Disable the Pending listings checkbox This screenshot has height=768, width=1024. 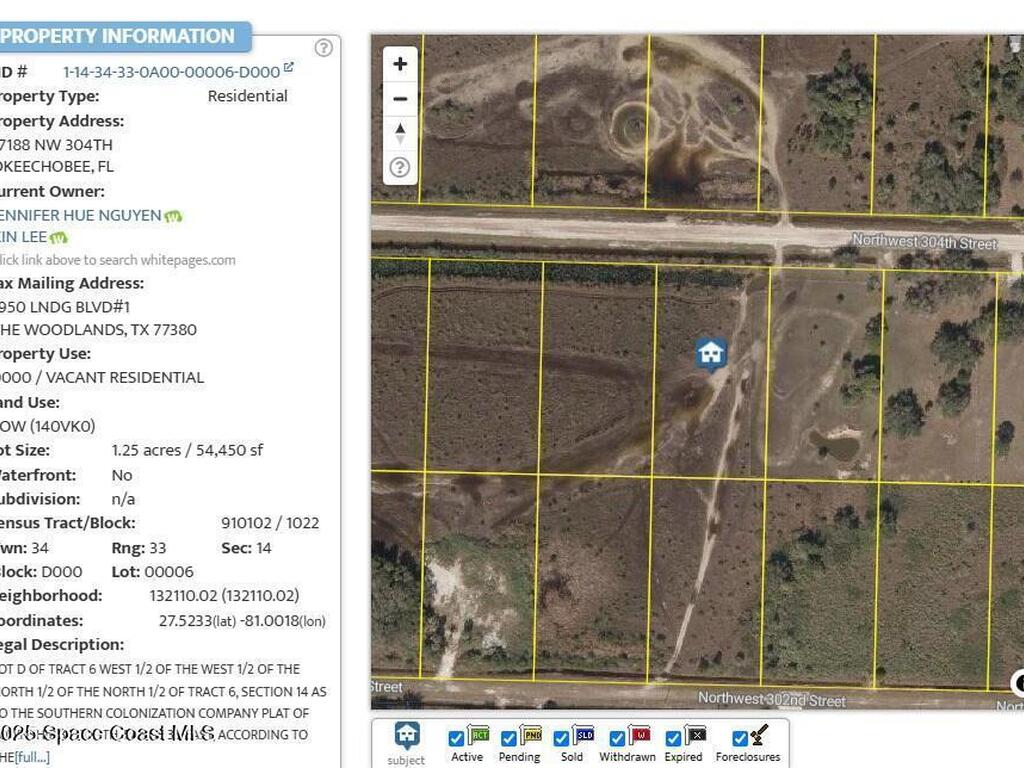coord(508,738)
